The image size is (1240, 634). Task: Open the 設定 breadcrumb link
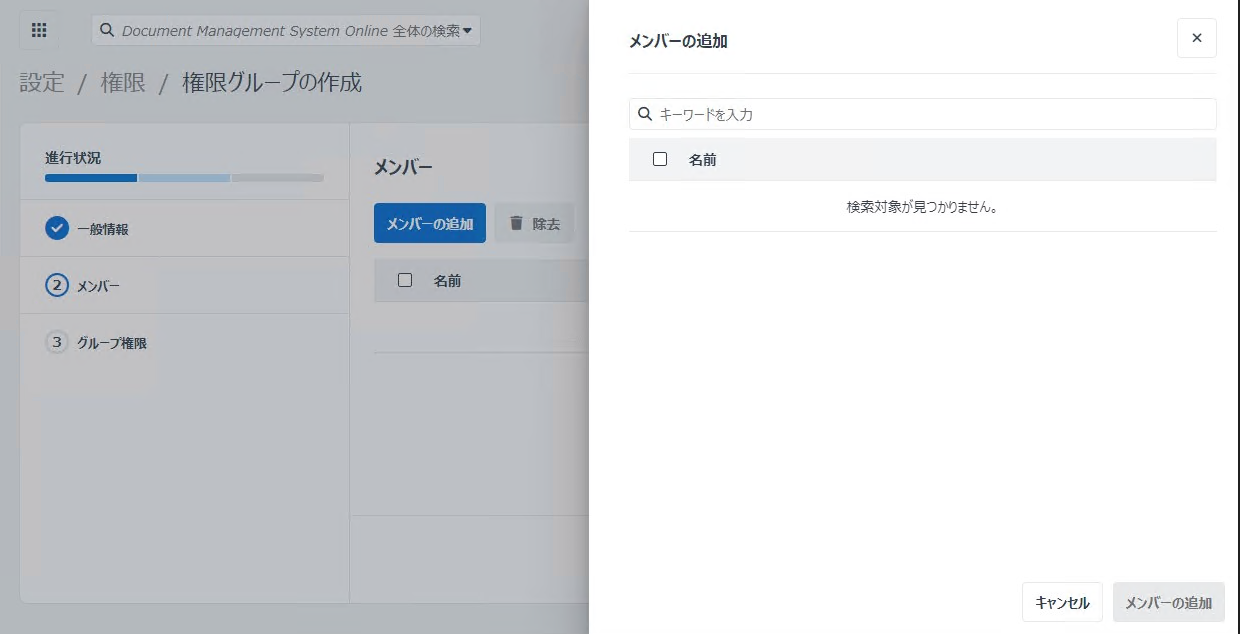point(40,83)
